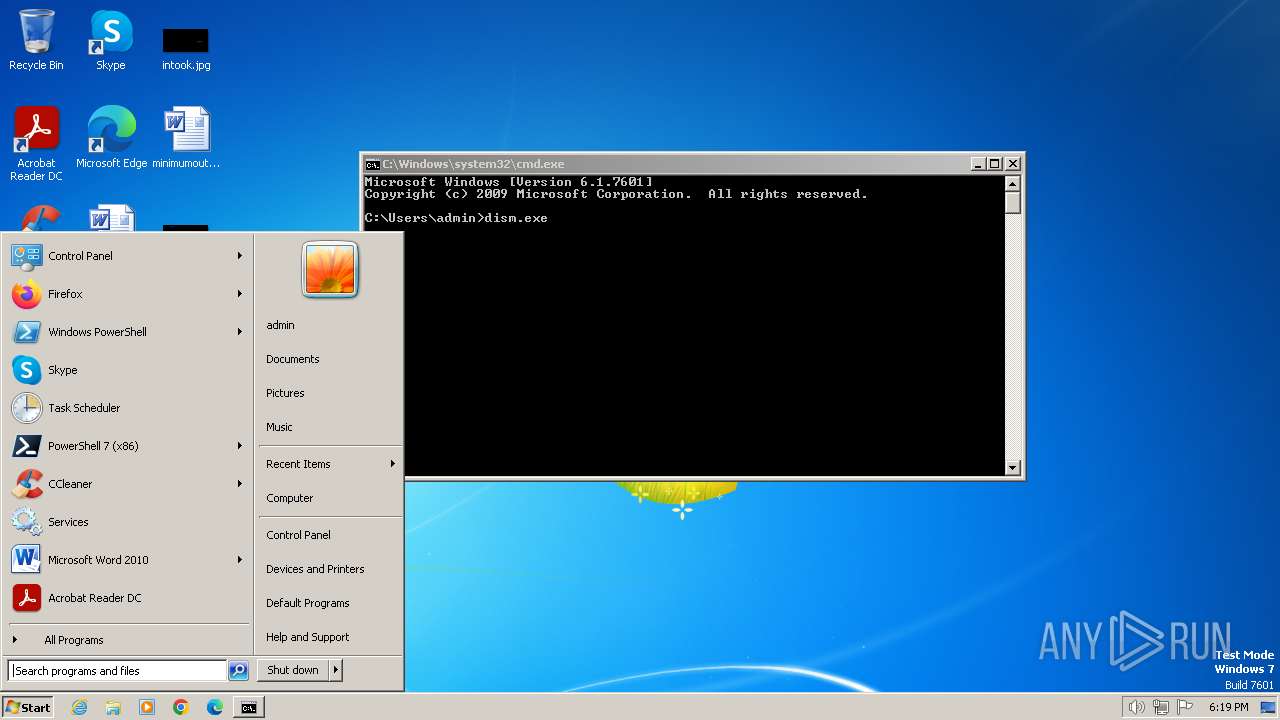The image size is (1280, 720).
Task: Click the volume speaker tray icon
Action: pos(1136,707)
